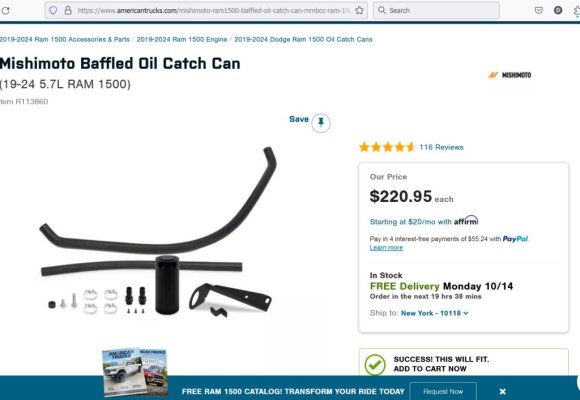580x400 pixels.
Task: Open 2019-2024 Ram 1500 Accessories & Parts breadcrumb
Action: (x=65, y=39)
